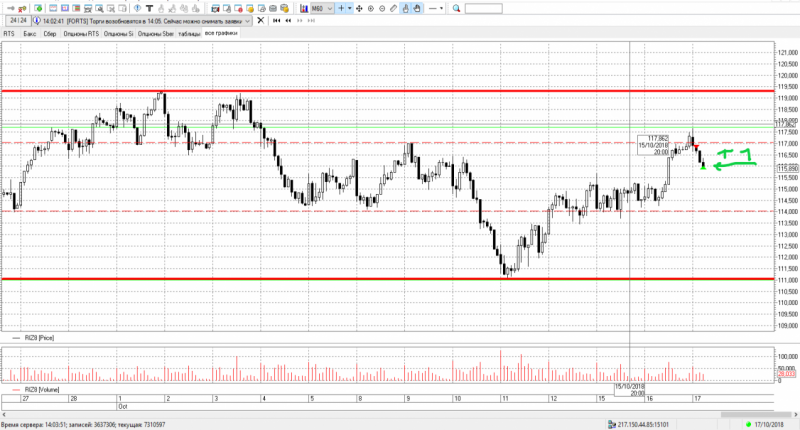Click the zoom in circle icon
Viewport: 800px width, 430px height.
tap(371, 8)
